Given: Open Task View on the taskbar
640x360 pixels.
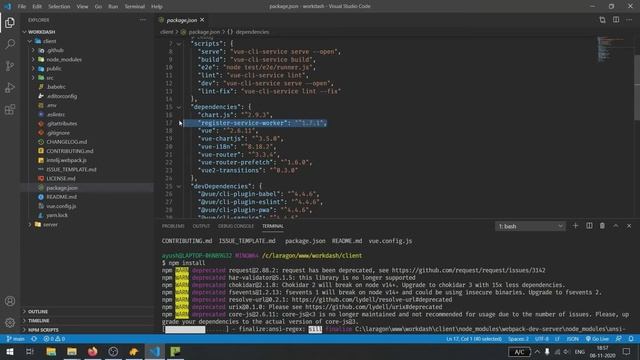Looking at the screenshot, I should [30, 351].
